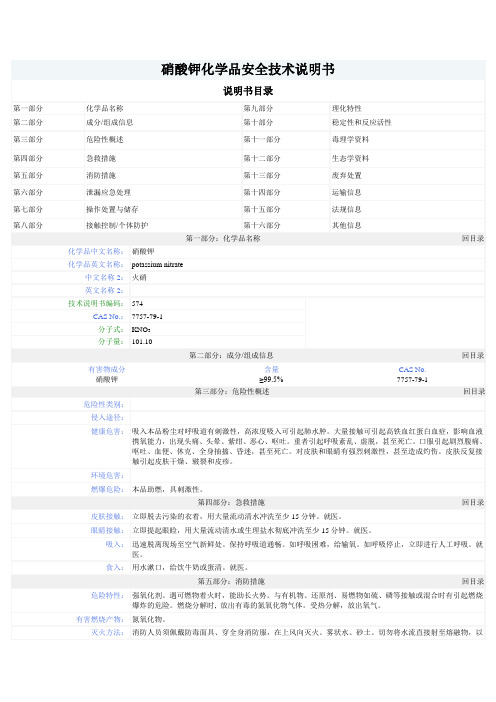Click the 化学品英文名称 label
Screen dimensions: 496x702
click(x=96, y=264)
